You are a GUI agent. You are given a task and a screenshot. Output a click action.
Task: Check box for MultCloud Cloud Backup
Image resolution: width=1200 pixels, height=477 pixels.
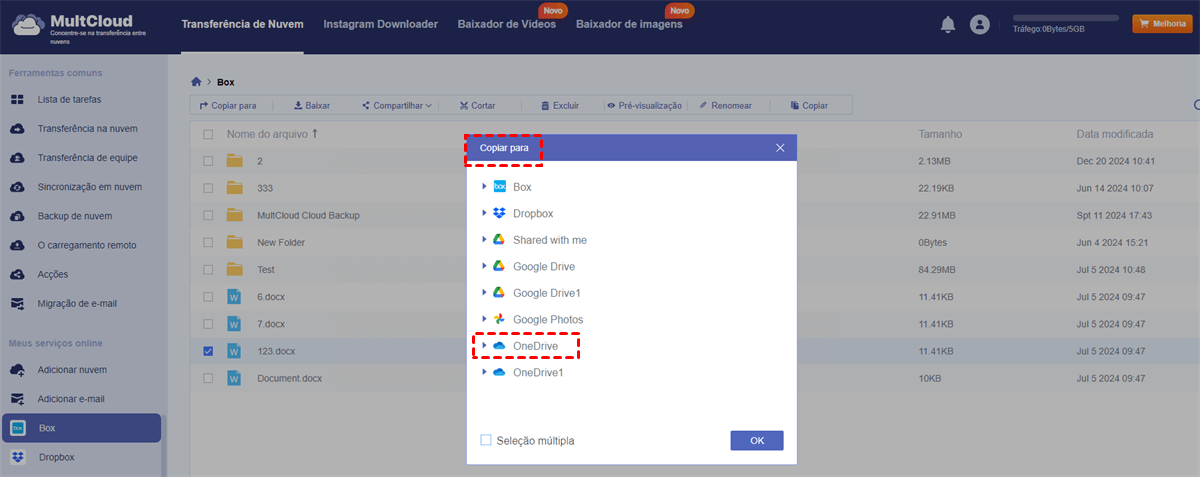[208, 215]
